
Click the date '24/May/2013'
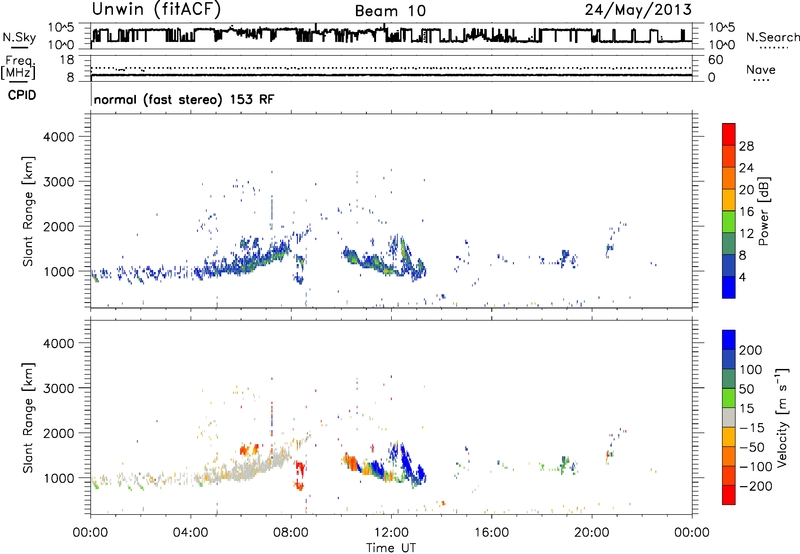click(x=638, y=9)
